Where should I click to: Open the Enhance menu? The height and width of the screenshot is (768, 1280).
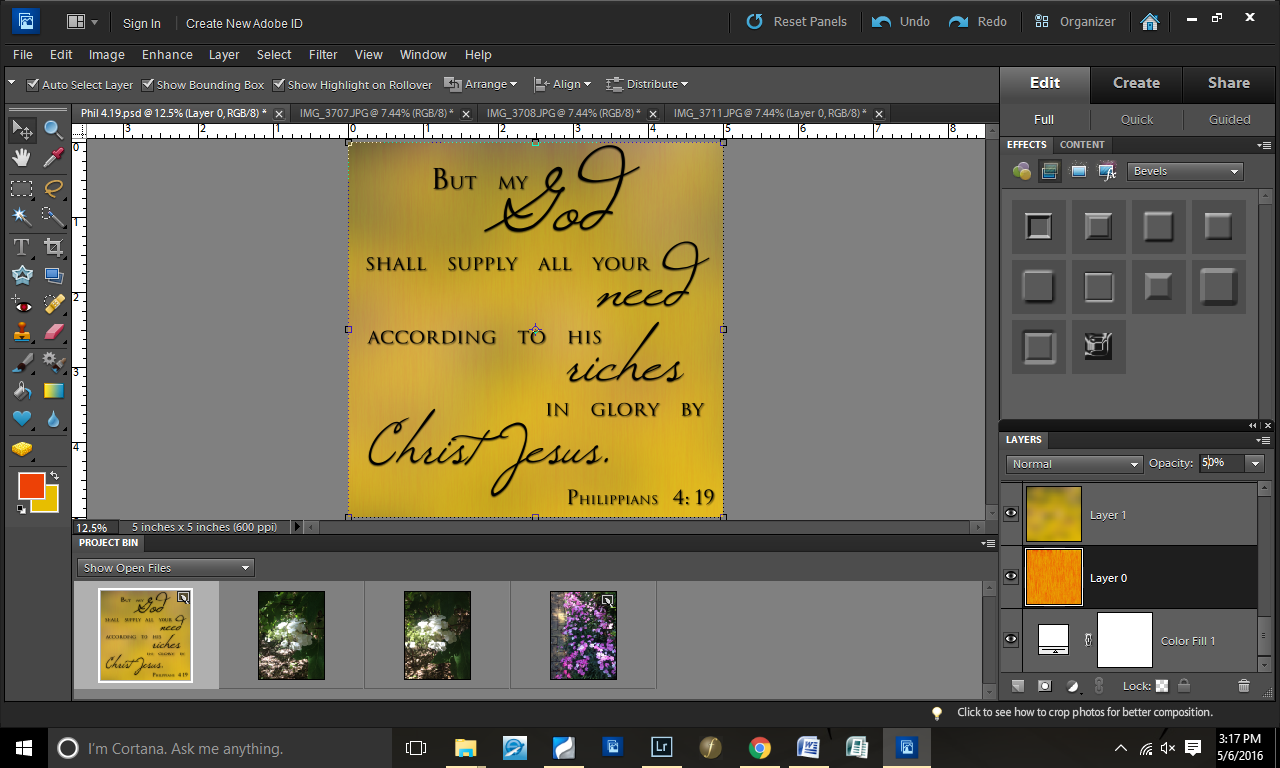(x=167, y=54)
